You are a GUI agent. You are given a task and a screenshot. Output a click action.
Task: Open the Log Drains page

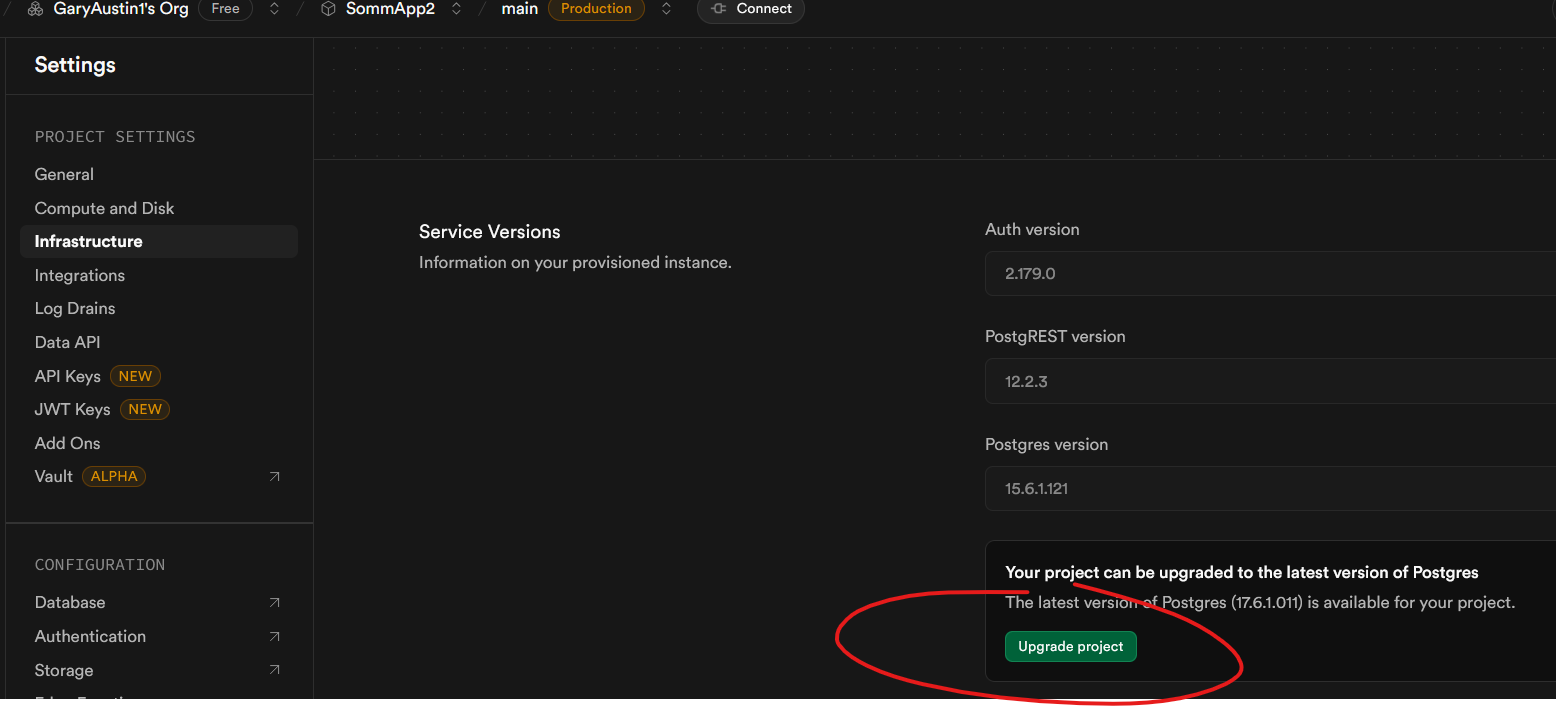click(75, 308)
